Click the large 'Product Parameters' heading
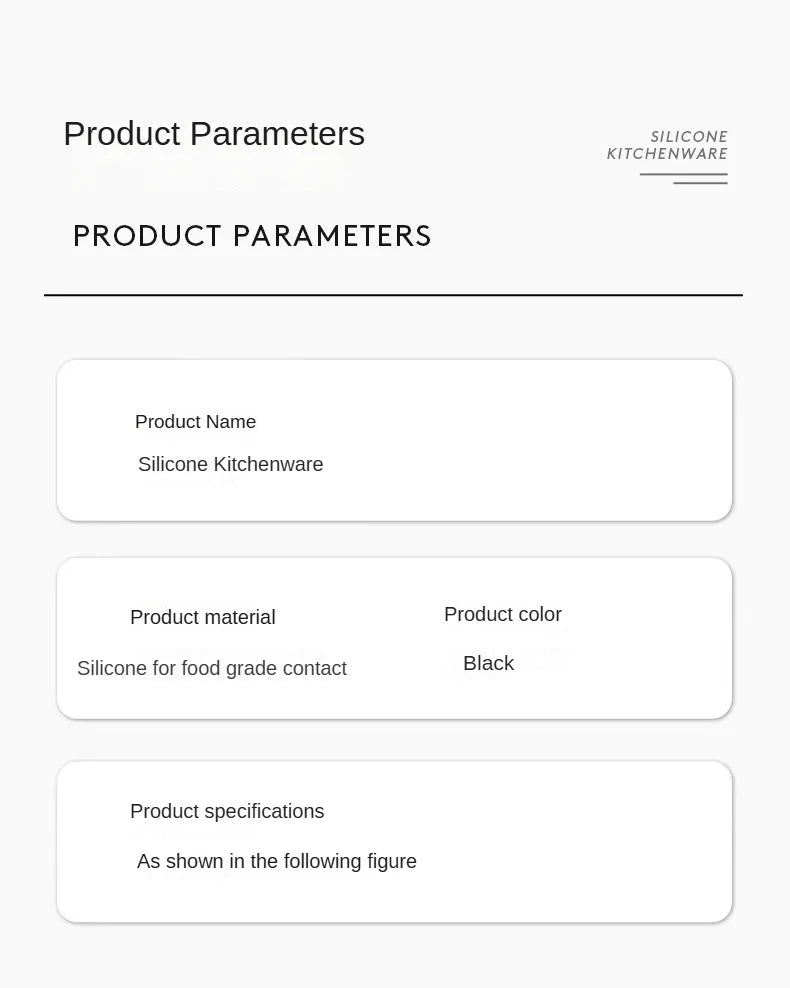Viewport: 790px width, 988px height. coord(214,134)
